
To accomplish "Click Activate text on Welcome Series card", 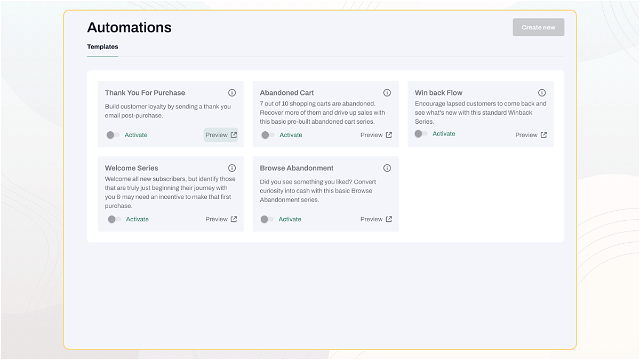I will tap(137, 219).
